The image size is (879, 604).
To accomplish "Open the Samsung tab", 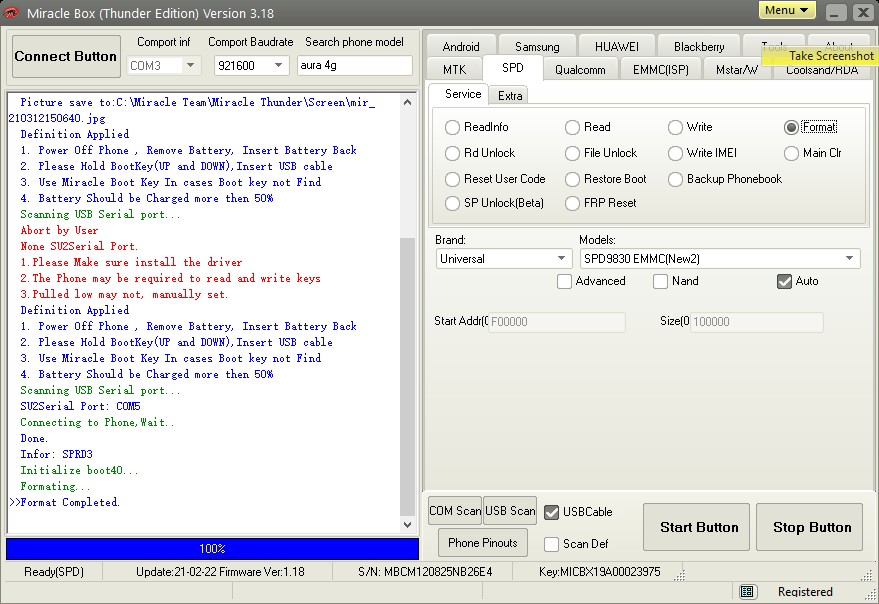I will click(537, 47).
